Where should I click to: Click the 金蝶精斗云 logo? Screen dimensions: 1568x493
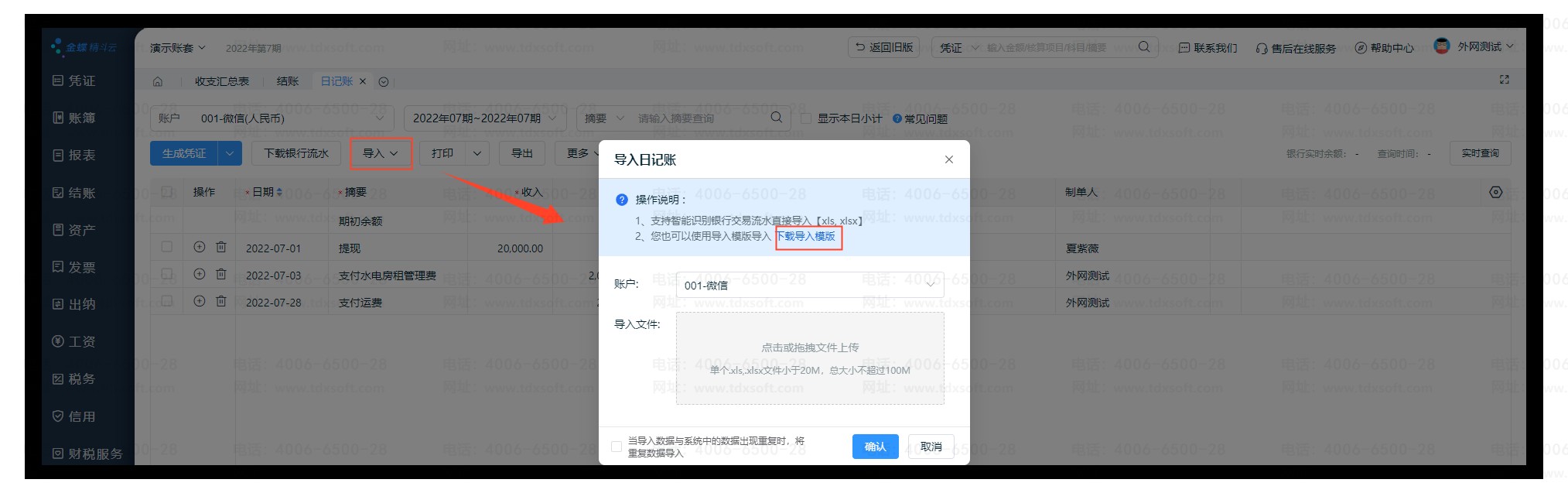[x=84, y=47]
